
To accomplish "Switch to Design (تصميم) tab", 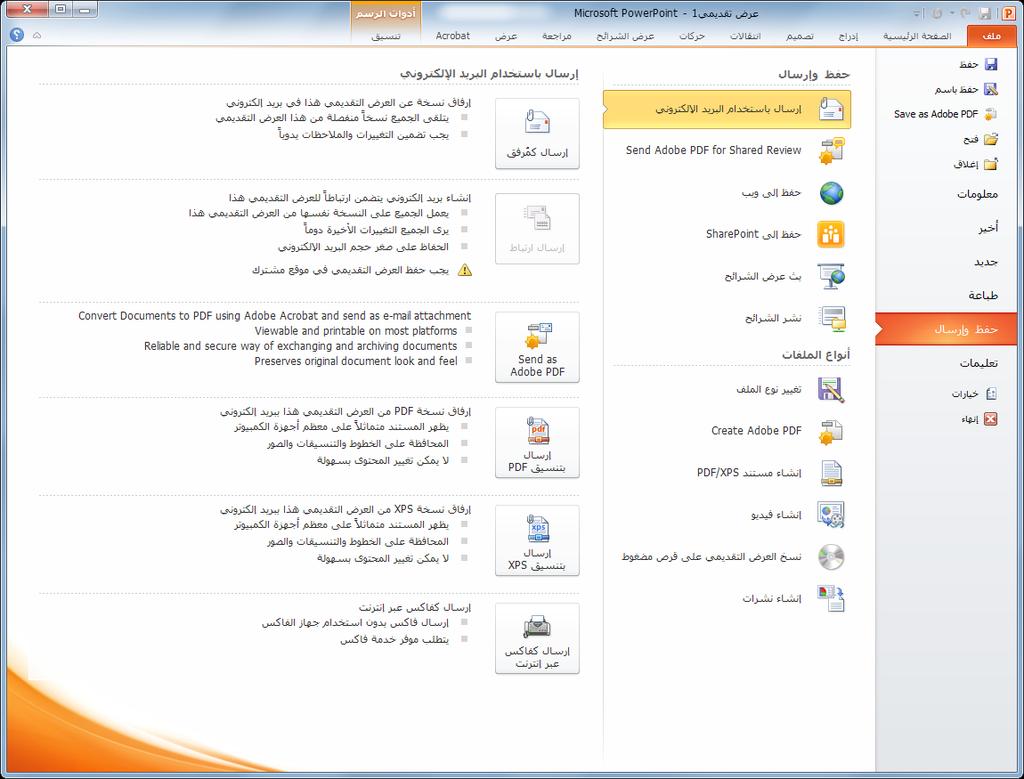I will click(799, 36).
